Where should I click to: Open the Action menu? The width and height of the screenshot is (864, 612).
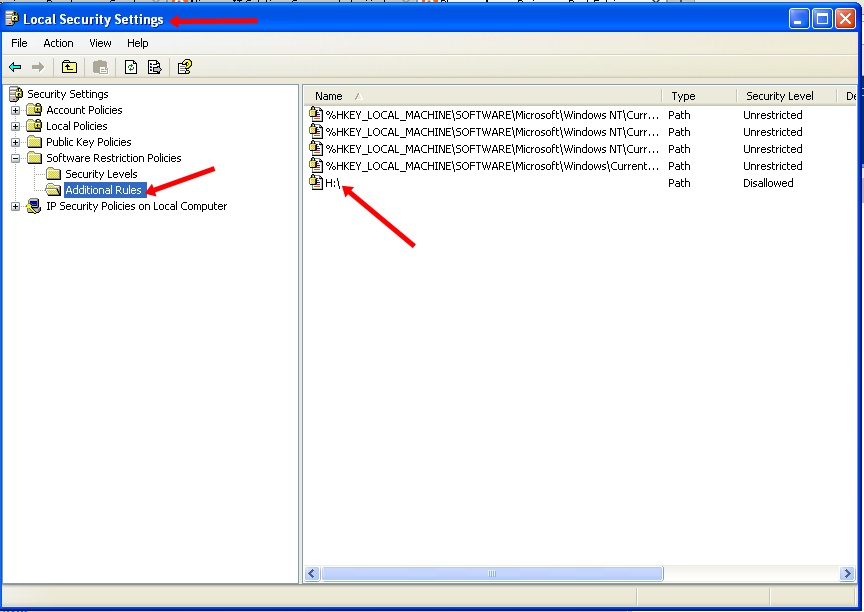(58, 43)
